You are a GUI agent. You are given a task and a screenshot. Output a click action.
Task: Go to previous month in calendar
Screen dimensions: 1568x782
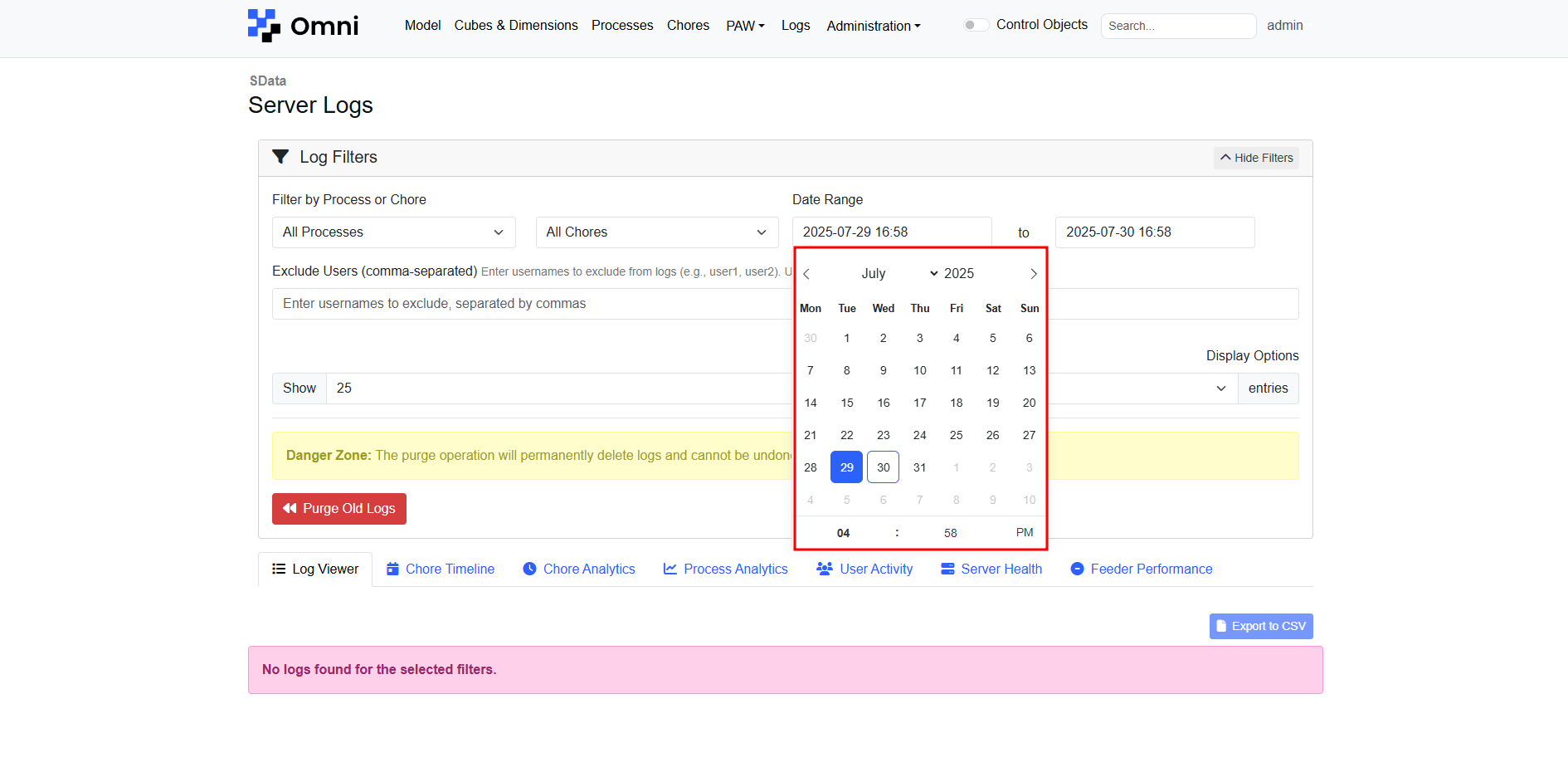click(x=806, y=274)
